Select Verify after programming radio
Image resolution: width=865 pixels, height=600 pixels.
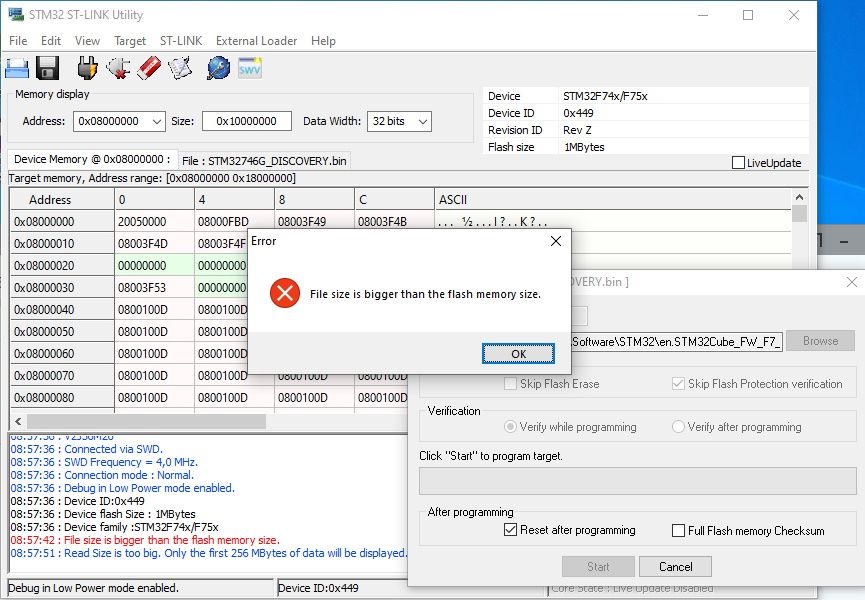coord(678,427)
